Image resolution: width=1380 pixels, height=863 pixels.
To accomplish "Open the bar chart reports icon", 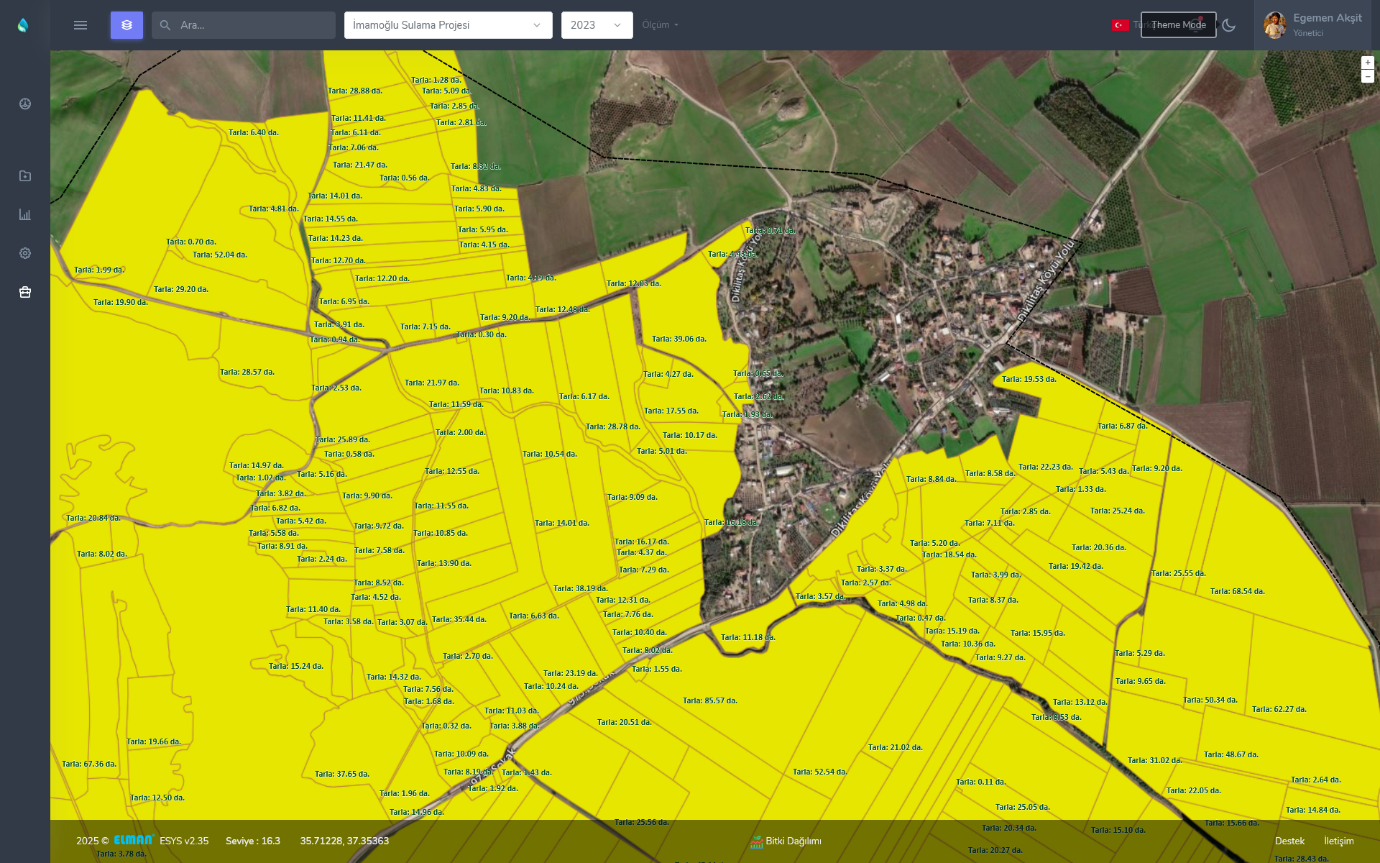I will [x=25, y=214].
